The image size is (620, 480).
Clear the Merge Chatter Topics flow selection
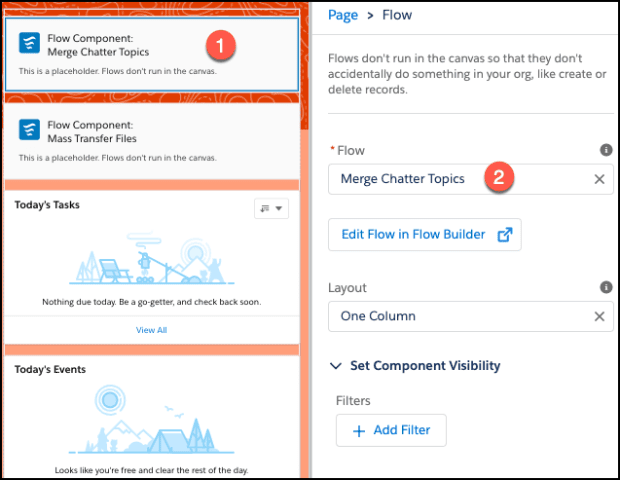click(599, 180)
